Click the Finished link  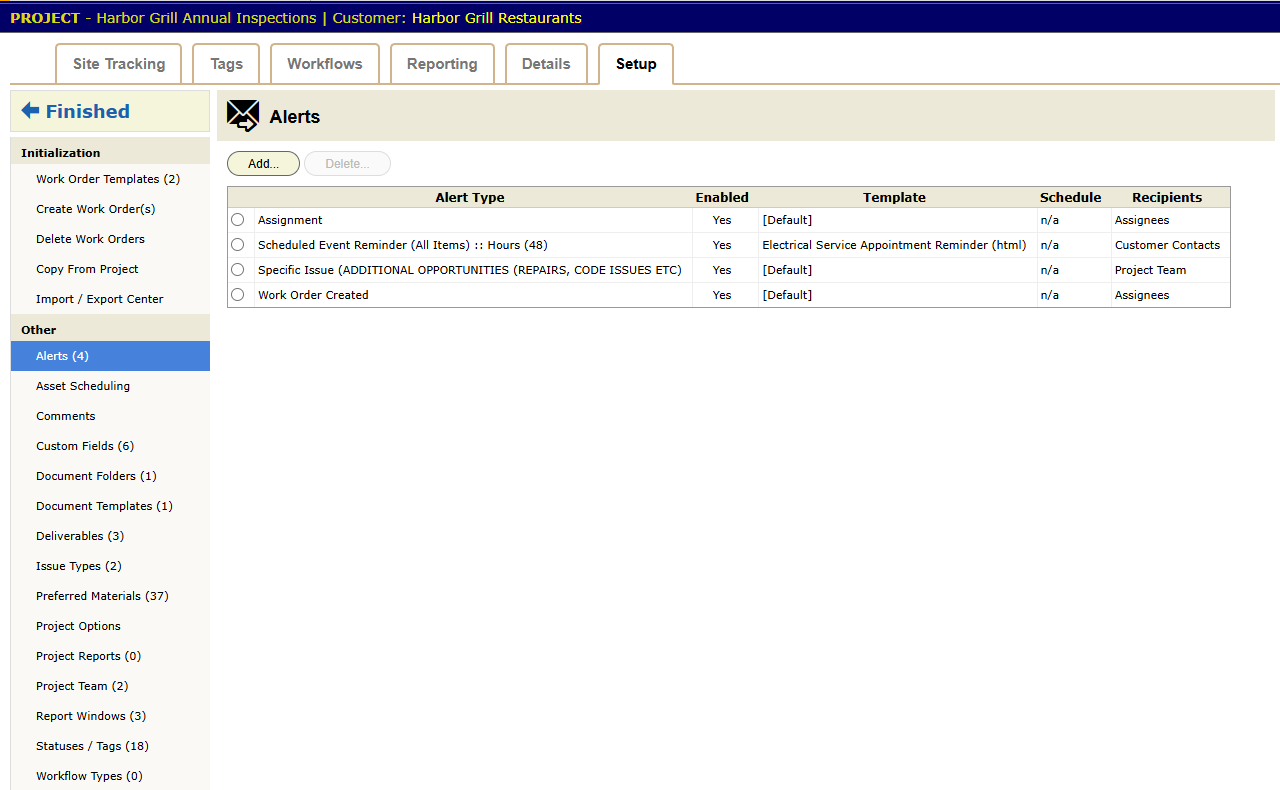coord(88,111)
